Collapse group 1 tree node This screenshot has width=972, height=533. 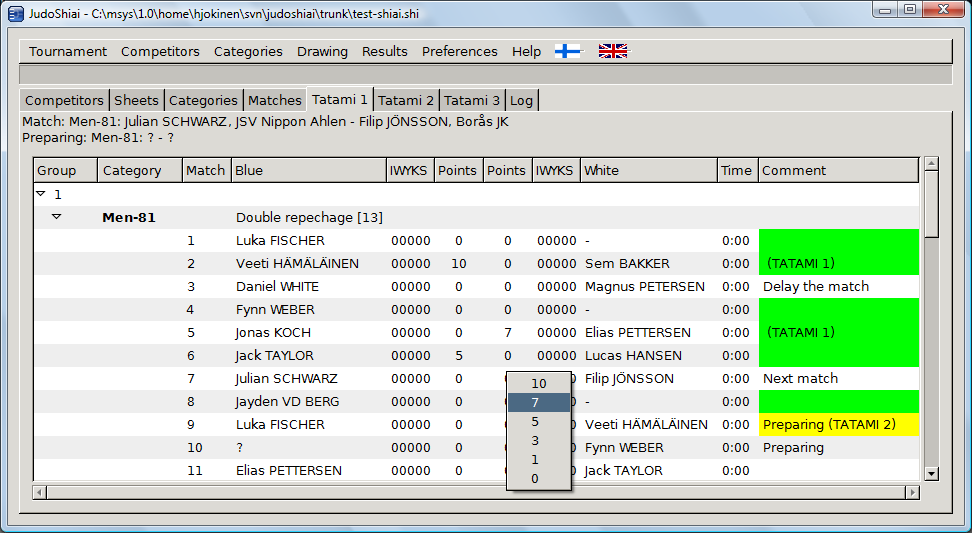[40, 194]
